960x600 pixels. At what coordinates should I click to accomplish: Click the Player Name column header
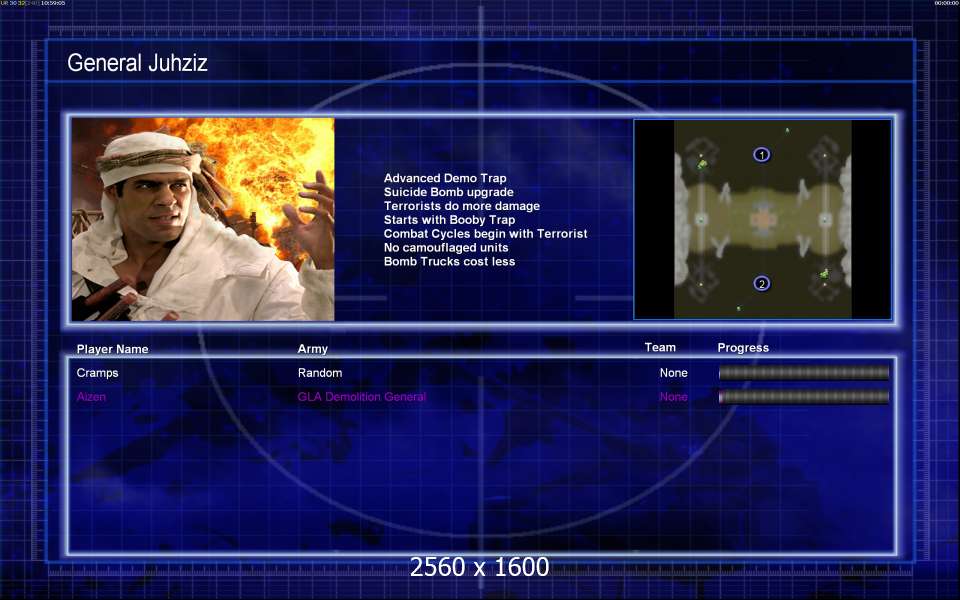pos(112,349)
